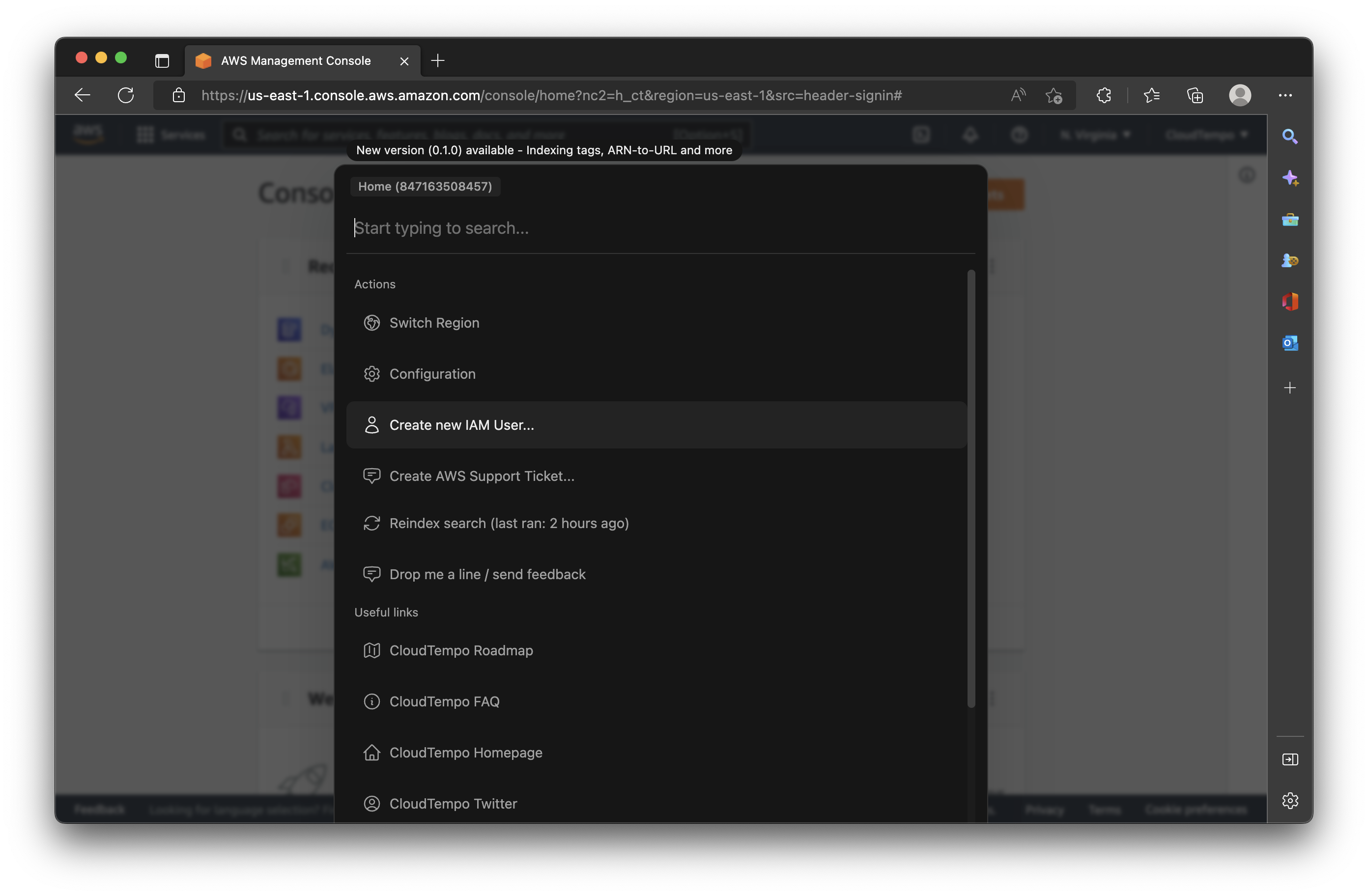Open the Configuration action
The width and height of the screenshot is (1368, 896).
pyautogui.click(x=656, y=373)
